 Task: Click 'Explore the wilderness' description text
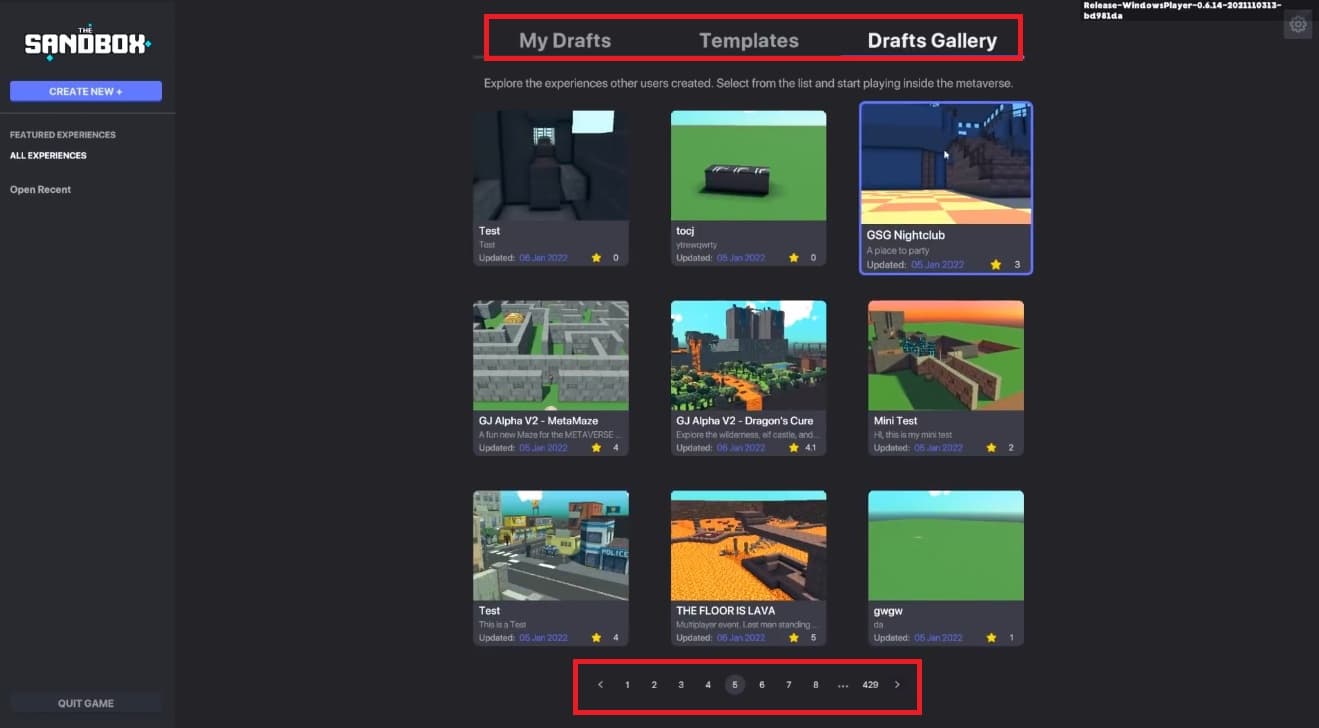747,435
